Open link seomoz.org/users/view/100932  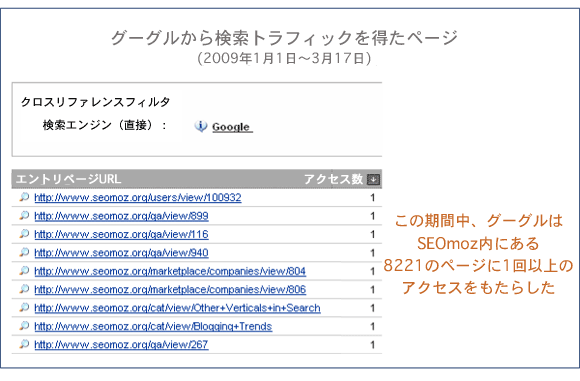point(138,198)
